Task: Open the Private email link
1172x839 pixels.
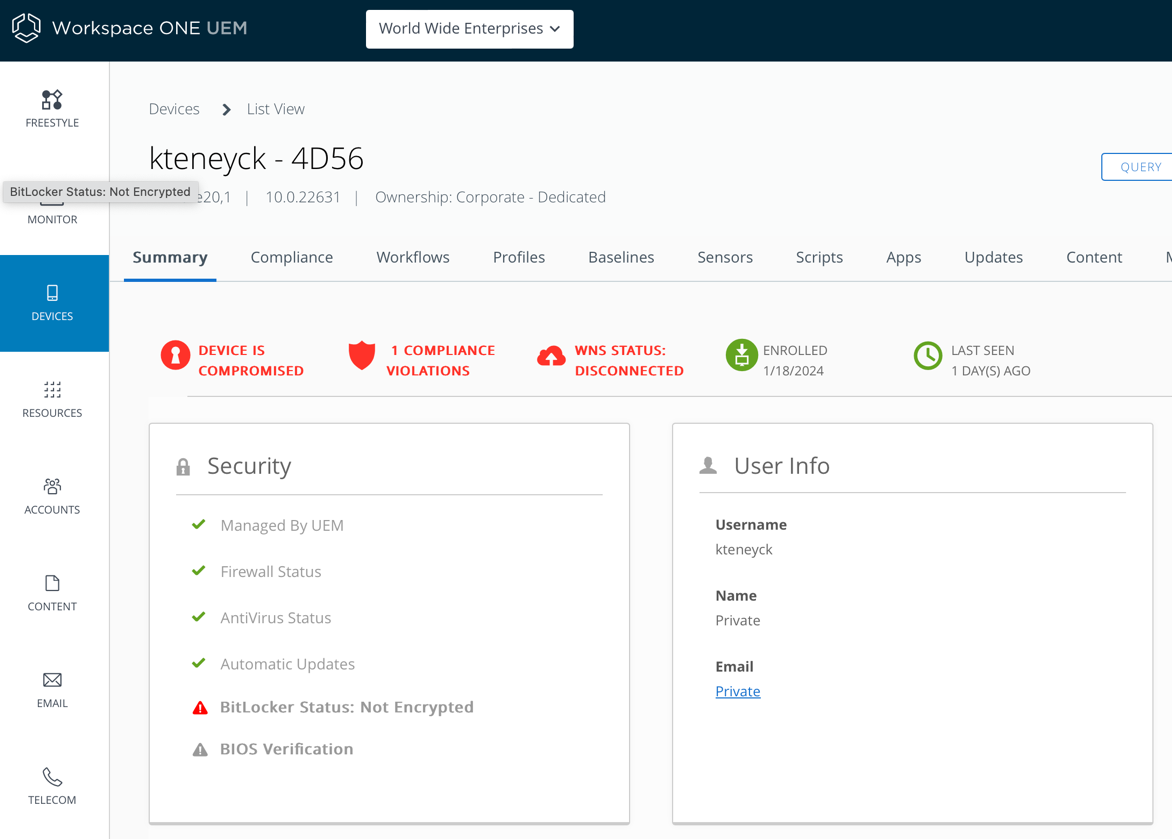Action: (738, 692)
